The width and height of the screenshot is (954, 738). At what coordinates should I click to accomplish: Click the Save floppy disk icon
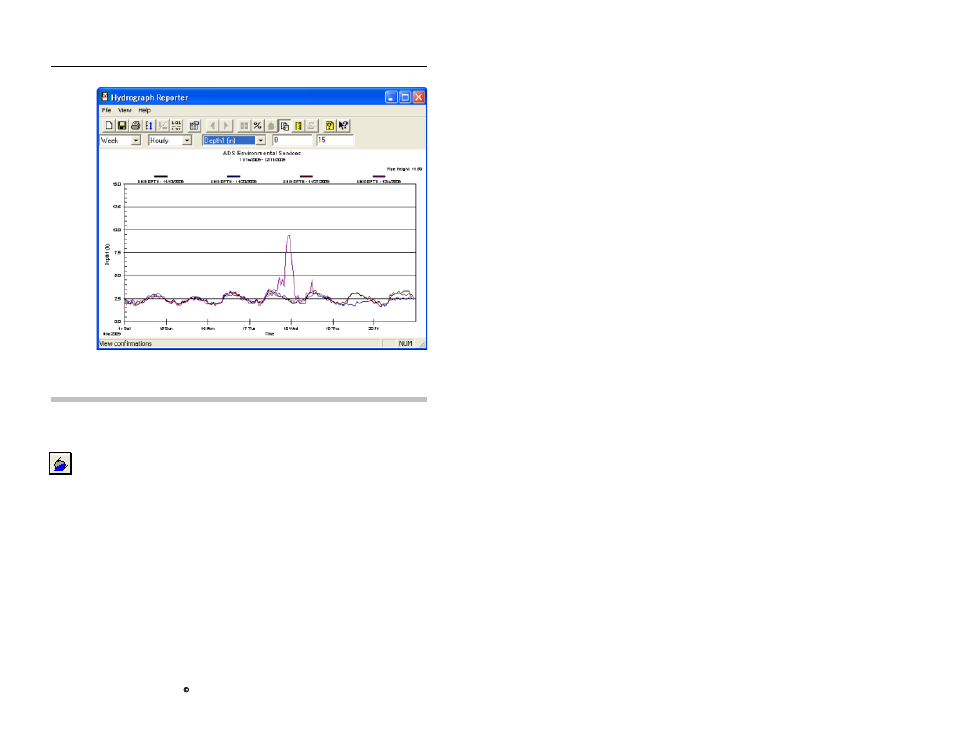coord(122,126)
